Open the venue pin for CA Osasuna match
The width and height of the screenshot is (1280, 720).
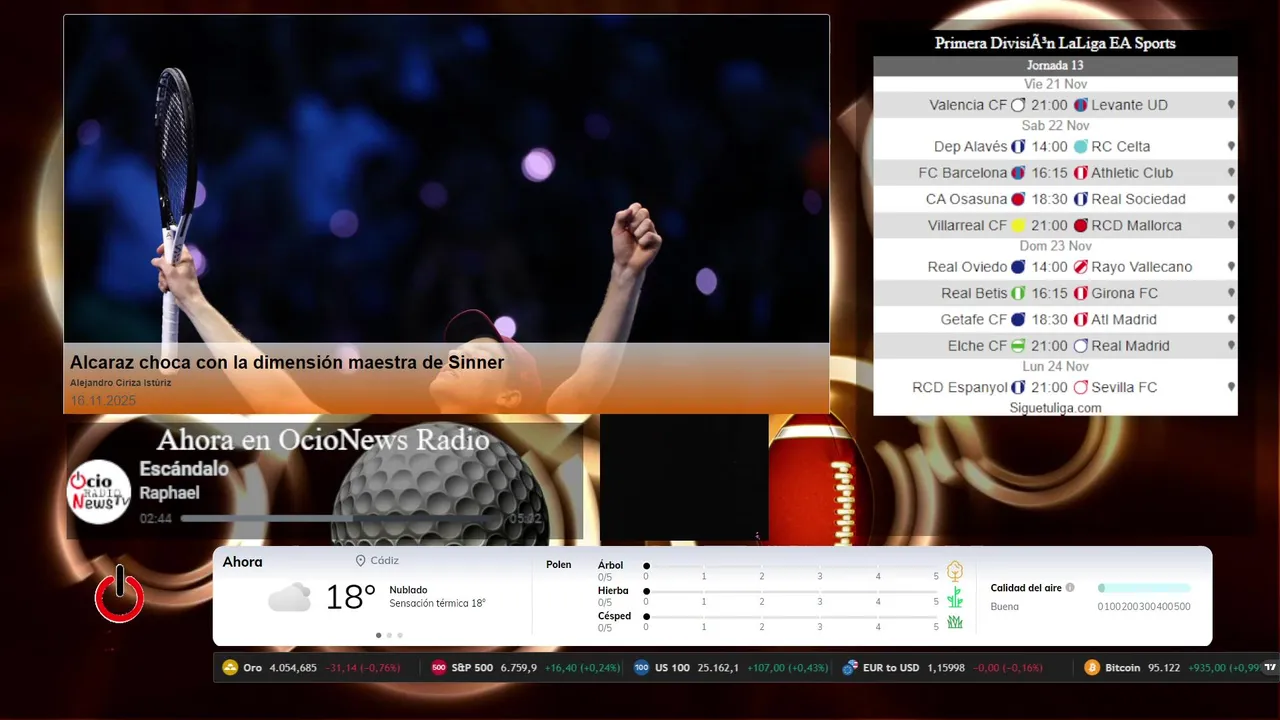tap(1231, 199)
